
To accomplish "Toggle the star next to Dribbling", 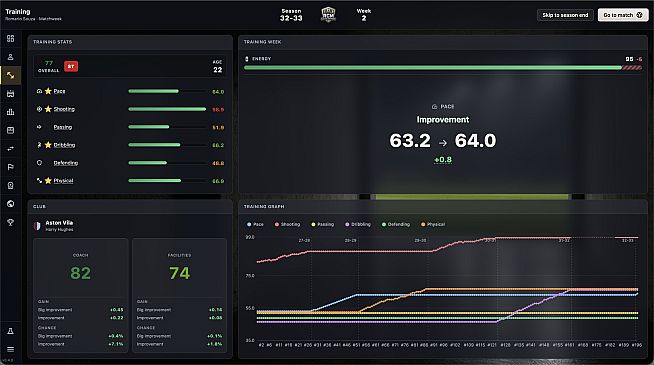I will 48,145.
